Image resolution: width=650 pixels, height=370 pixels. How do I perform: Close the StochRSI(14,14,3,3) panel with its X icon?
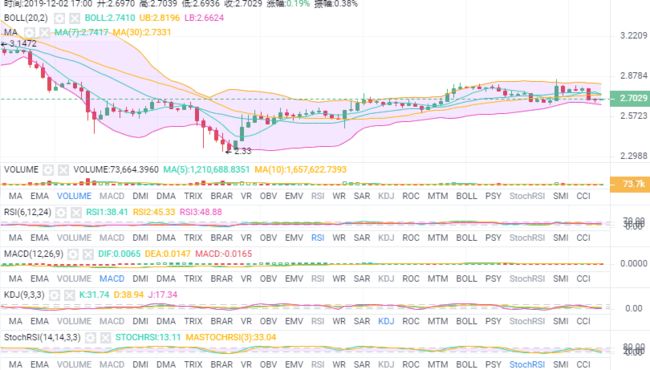pos(105,338)
